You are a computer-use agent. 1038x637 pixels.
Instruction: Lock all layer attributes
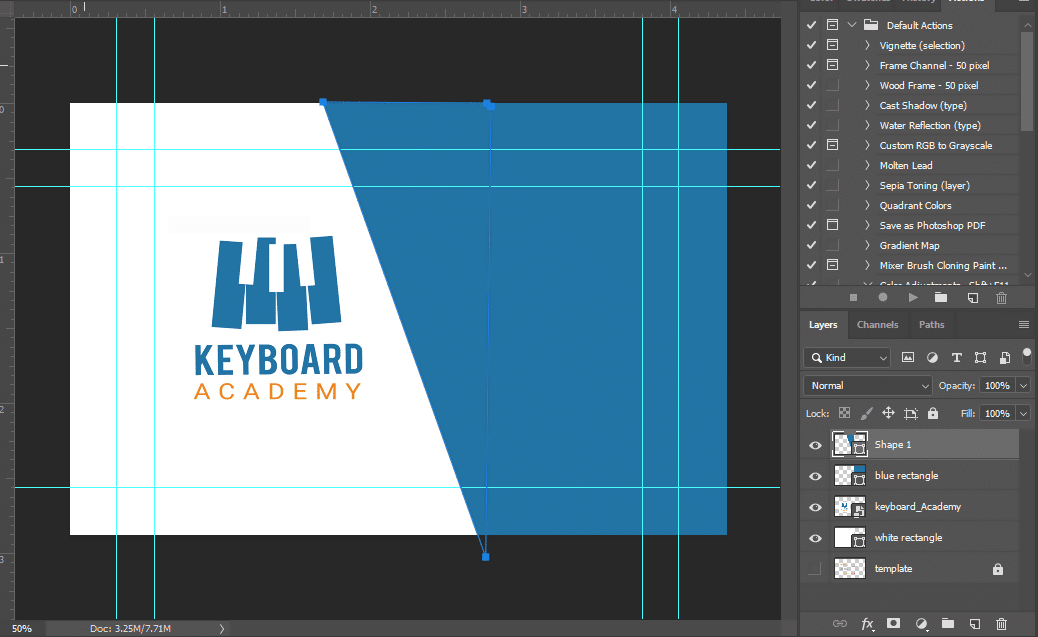tap(933, 413)
